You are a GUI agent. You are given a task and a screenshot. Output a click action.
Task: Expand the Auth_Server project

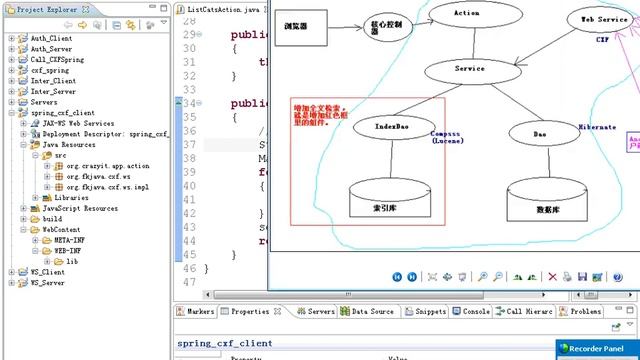point(12,49)
